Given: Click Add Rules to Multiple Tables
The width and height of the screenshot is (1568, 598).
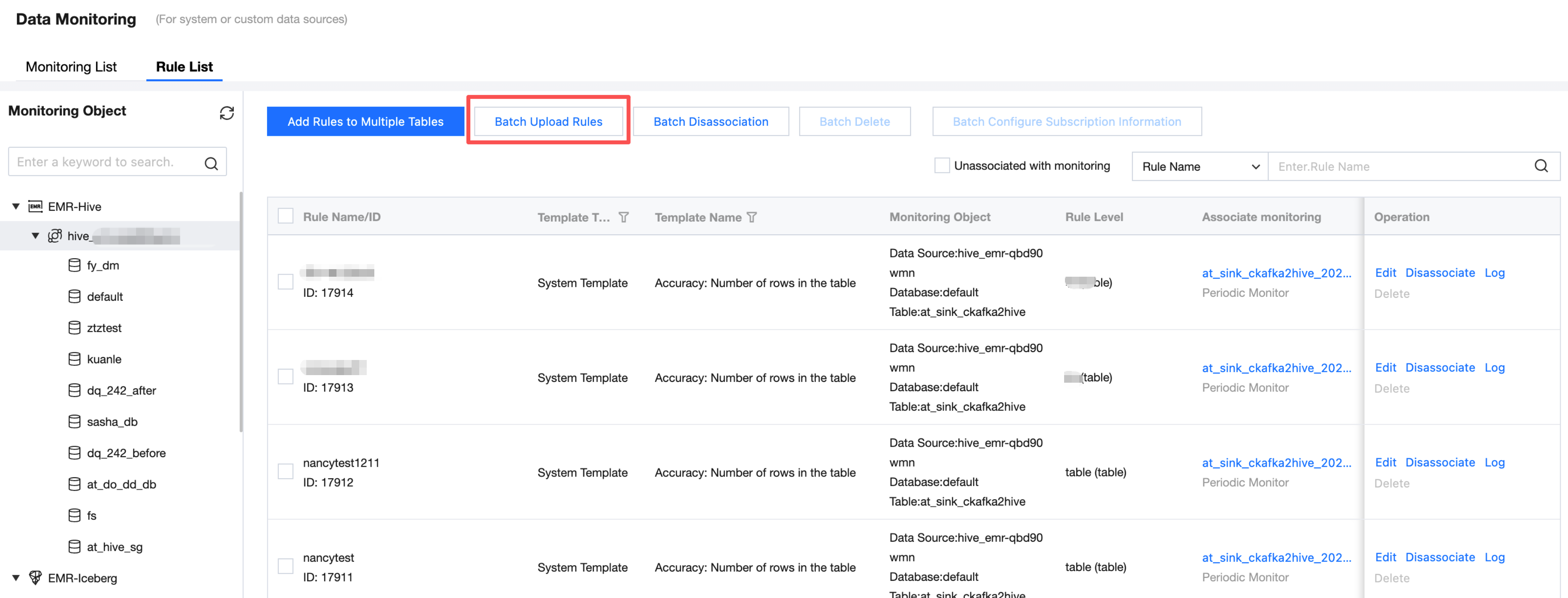Looking at the screenshot, I should click(365, 122).
